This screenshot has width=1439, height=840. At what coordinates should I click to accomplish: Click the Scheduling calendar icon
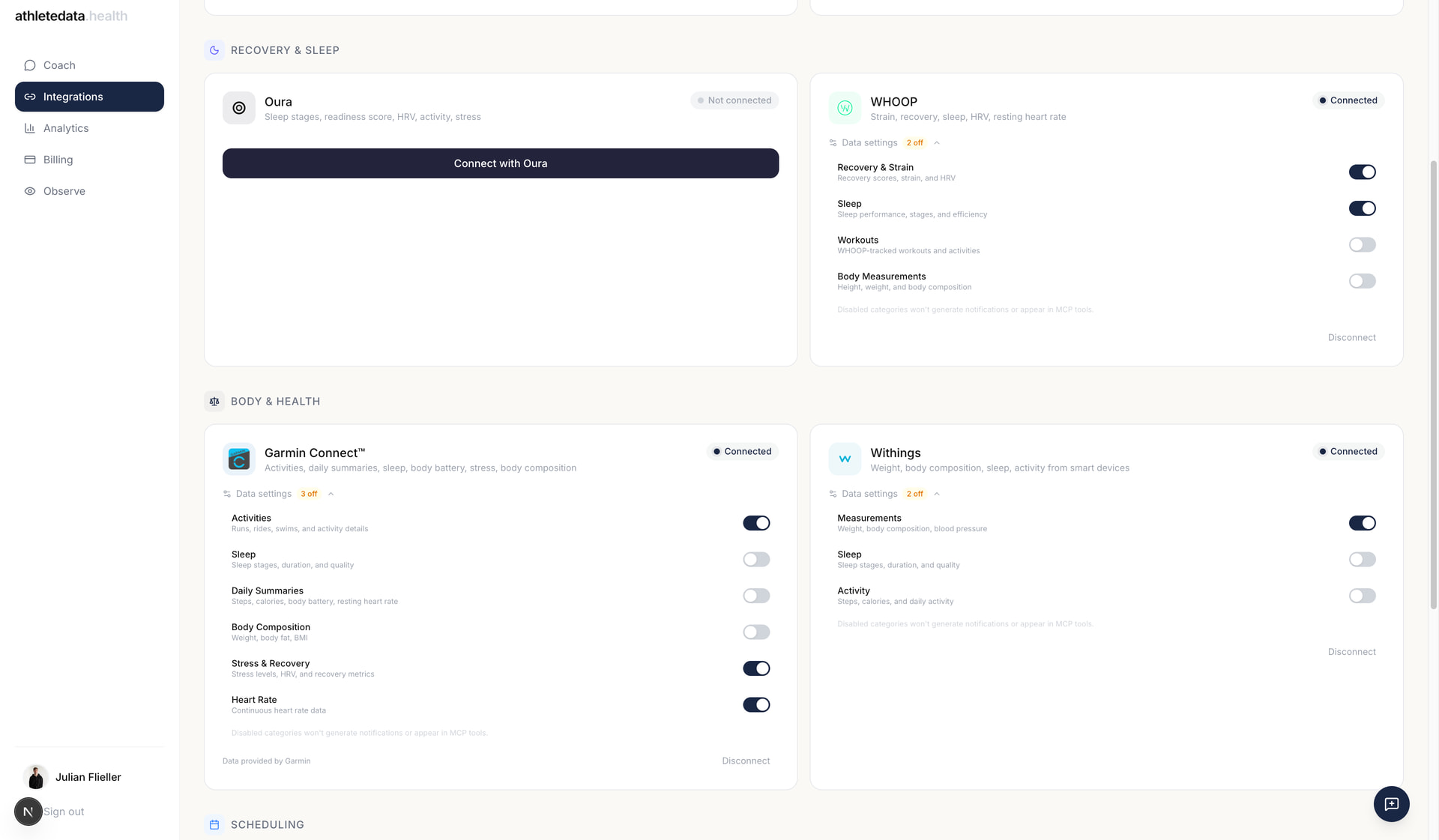(214, 824)
